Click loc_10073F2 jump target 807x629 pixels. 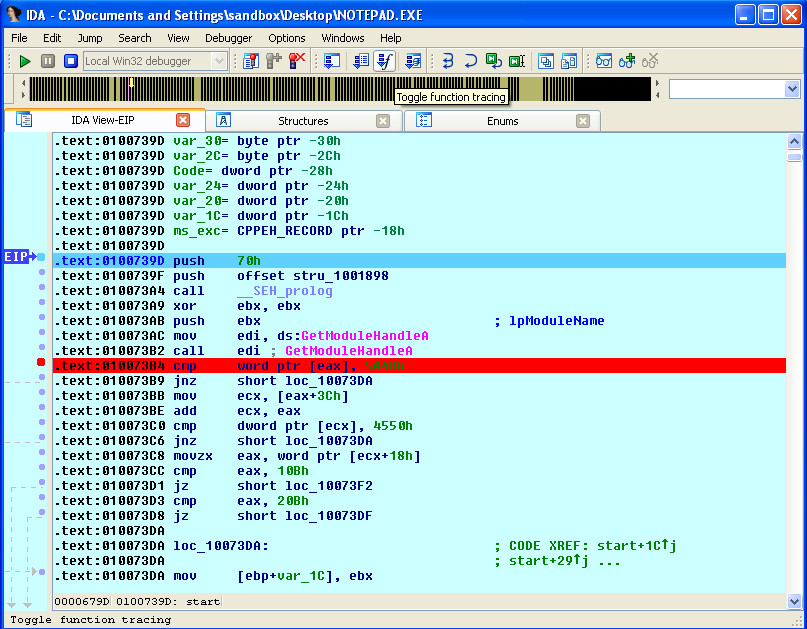[x=328, y=486]
